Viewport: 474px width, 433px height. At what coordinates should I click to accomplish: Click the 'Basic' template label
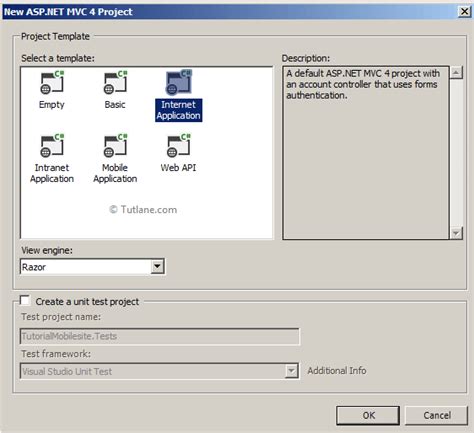[x=115, y=105]
